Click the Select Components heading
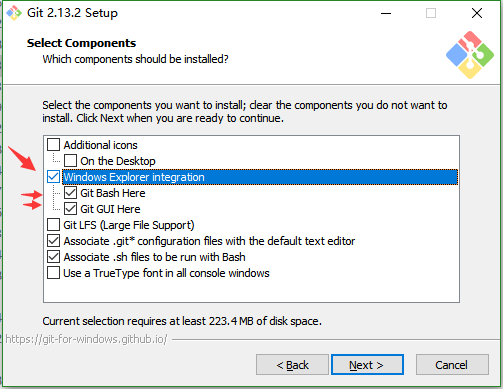The image size is (503, 389). [81, 43]
